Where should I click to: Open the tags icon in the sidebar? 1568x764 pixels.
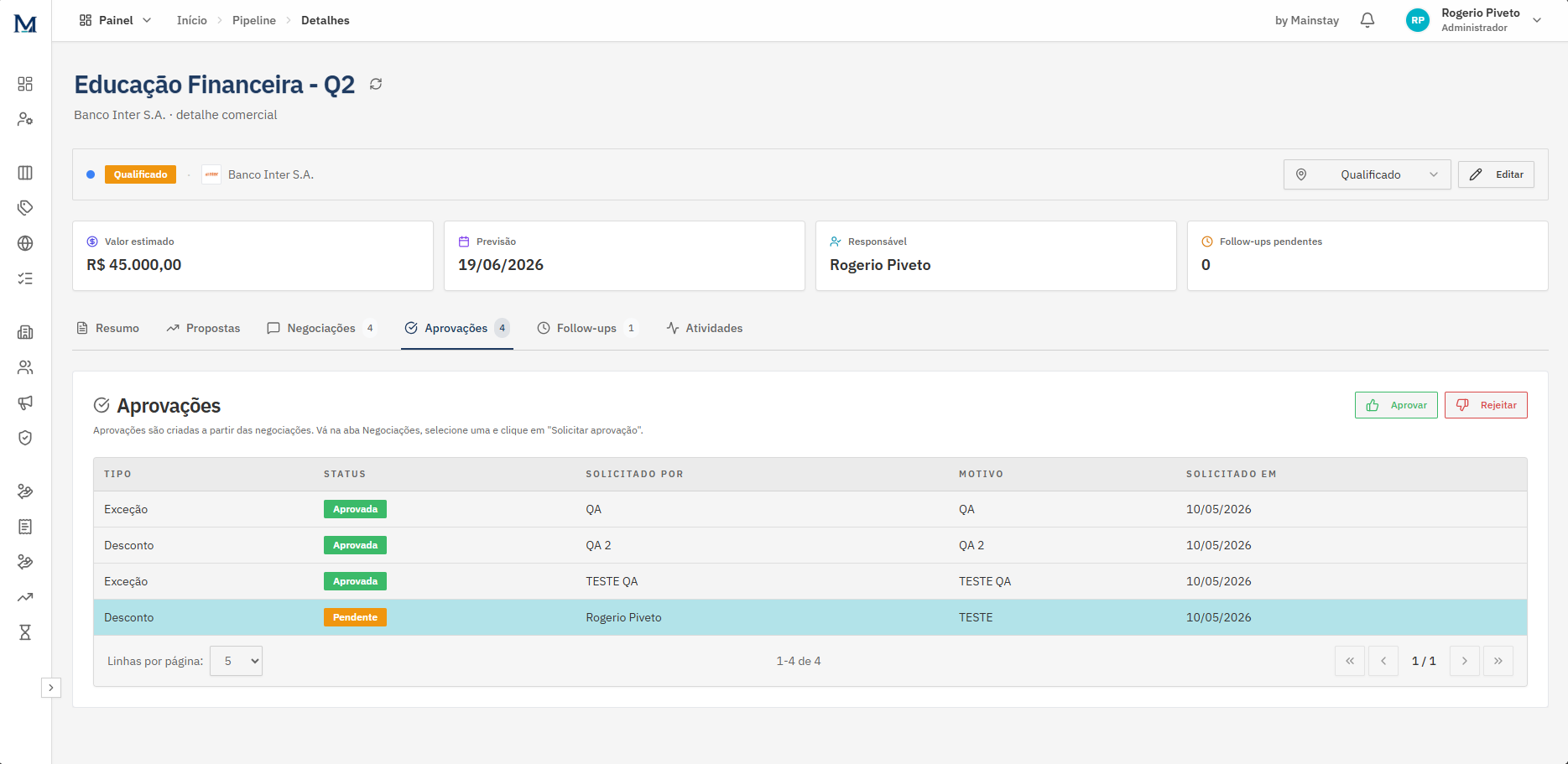click(x=25, y=208)
